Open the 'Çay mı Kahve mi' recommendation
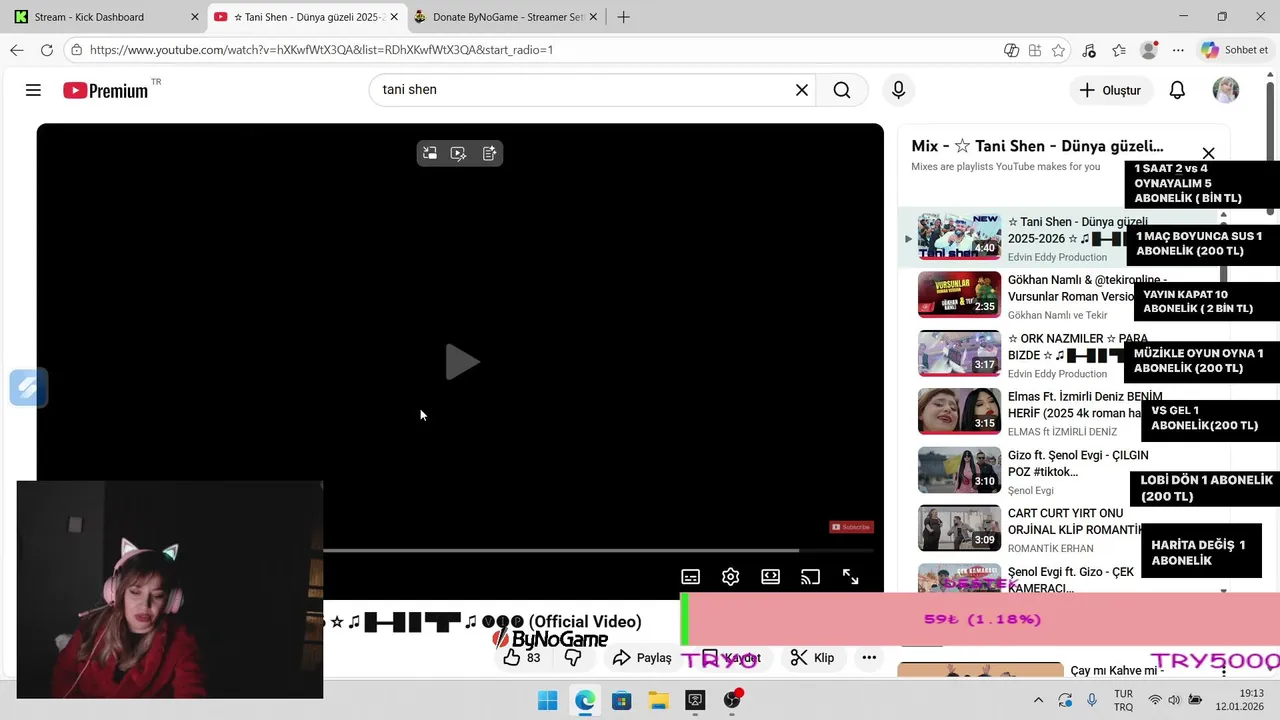Image resolution: width=1280 pixels, height=720 pixels. pos(1117,670)
